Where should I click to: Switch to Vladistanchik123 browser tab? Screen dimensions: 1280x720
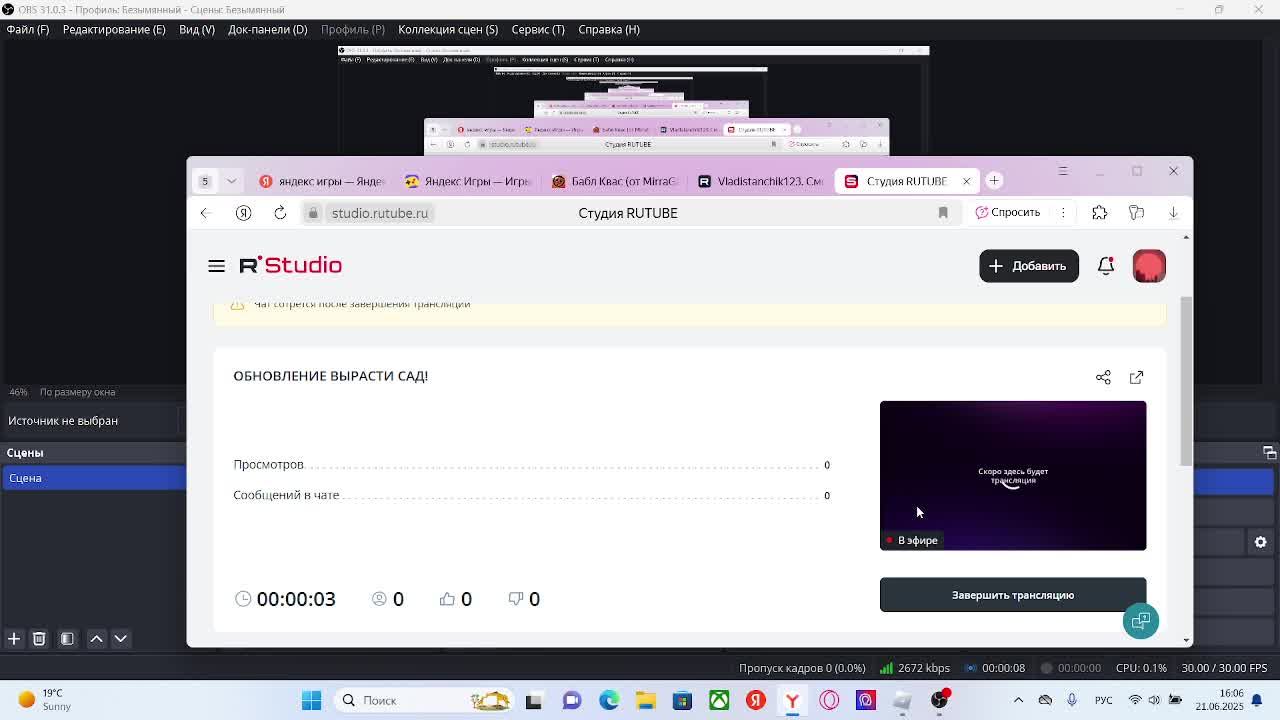point(760,181)
